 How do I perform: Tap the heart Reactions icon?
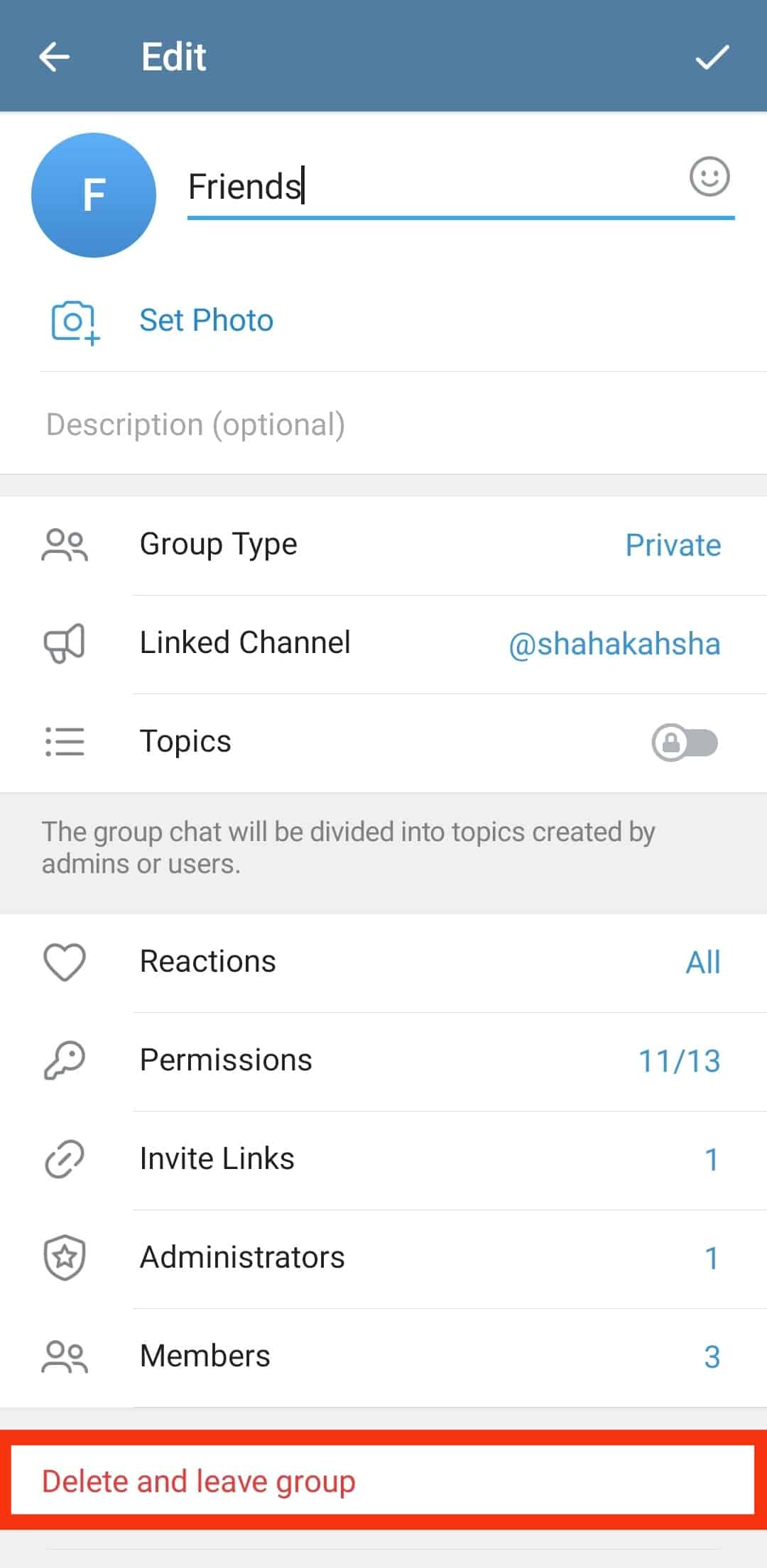coord(65,962)
